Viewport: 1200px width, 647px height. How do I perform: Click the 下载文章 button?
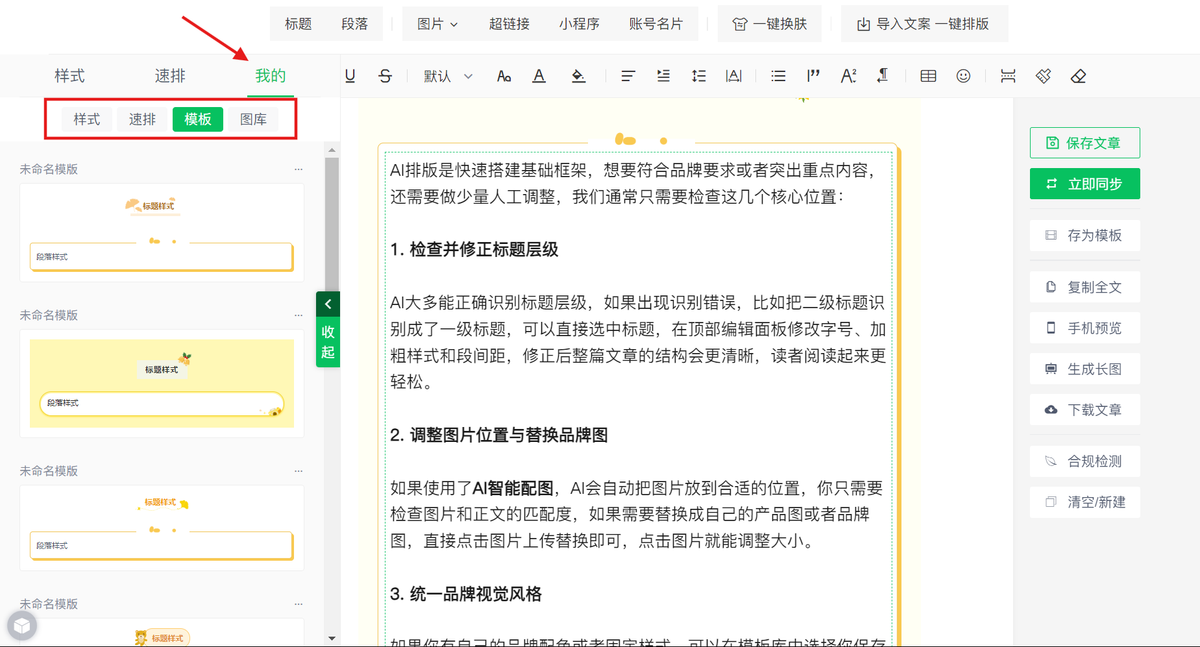(x=1085, y=410)
